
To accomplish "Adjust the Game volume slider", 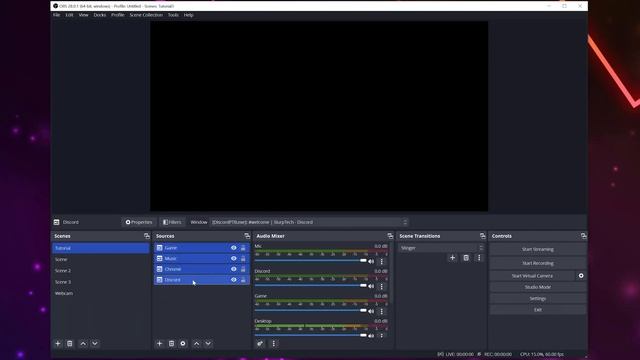I will (x=311, y=310).
